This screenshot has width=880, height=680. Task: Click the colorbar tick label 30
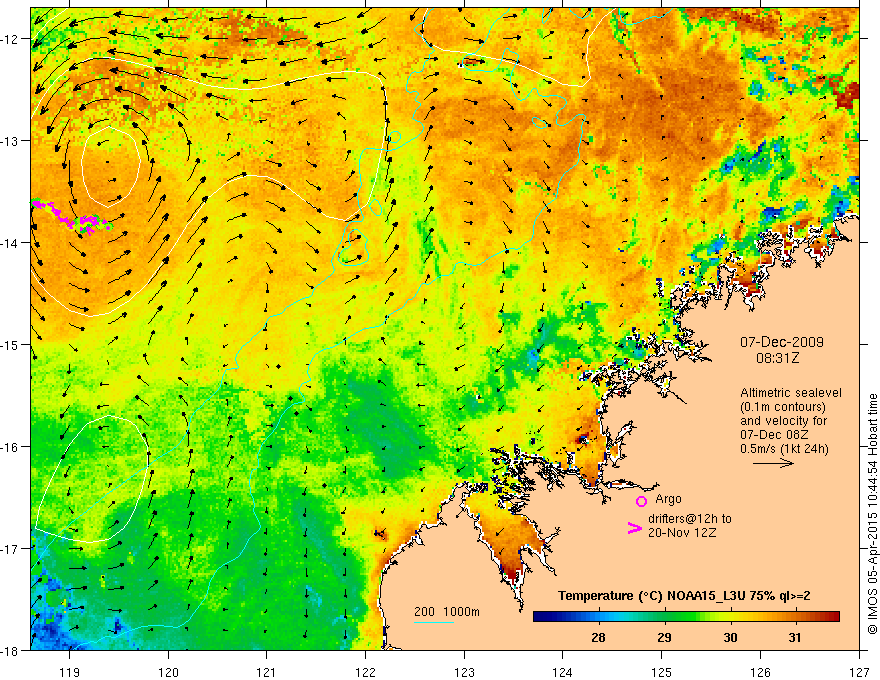pyautogui.click(x=730, y=637)
